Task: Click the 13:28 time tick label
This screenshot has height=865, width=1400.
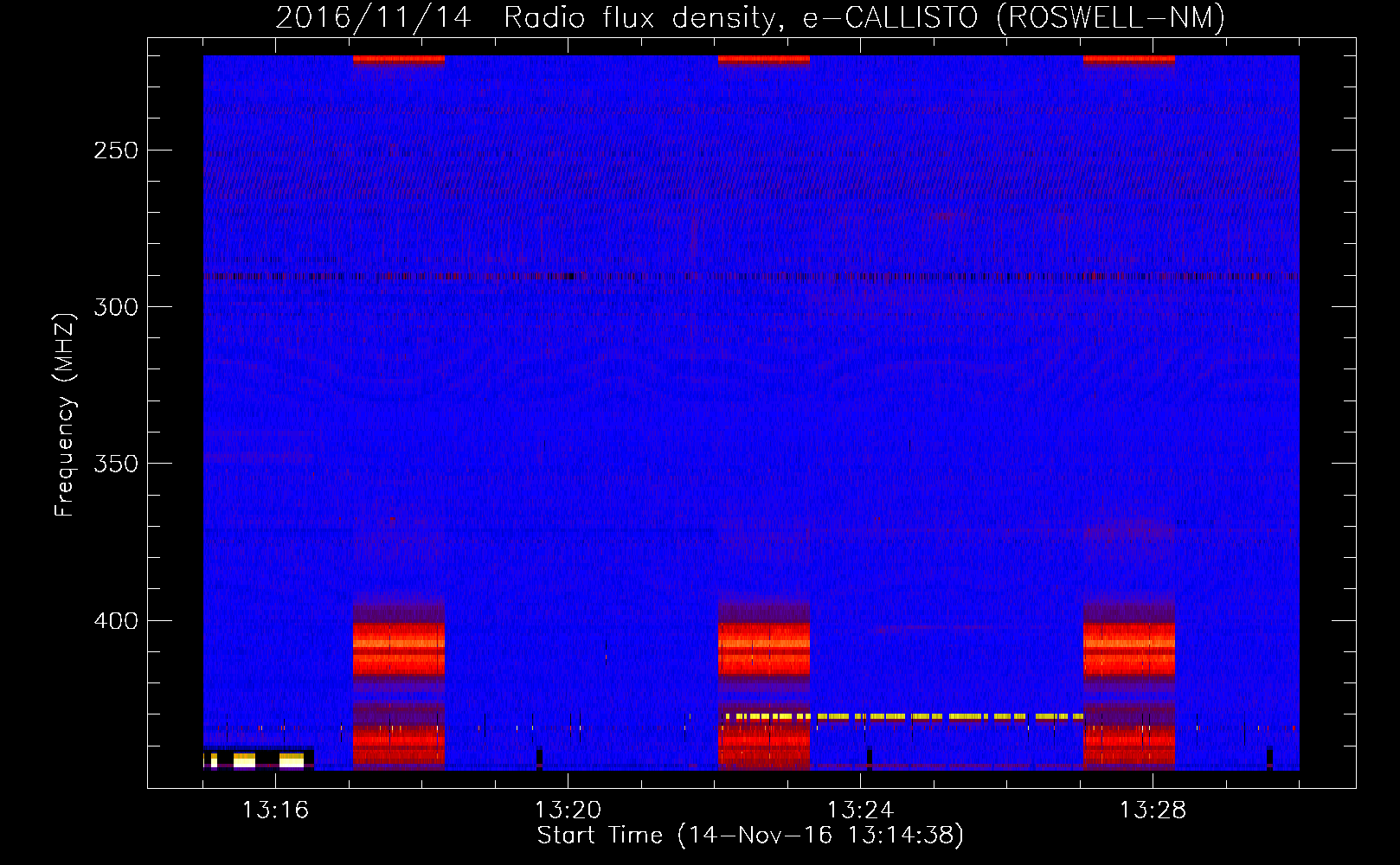Action: coord(1153,811)
